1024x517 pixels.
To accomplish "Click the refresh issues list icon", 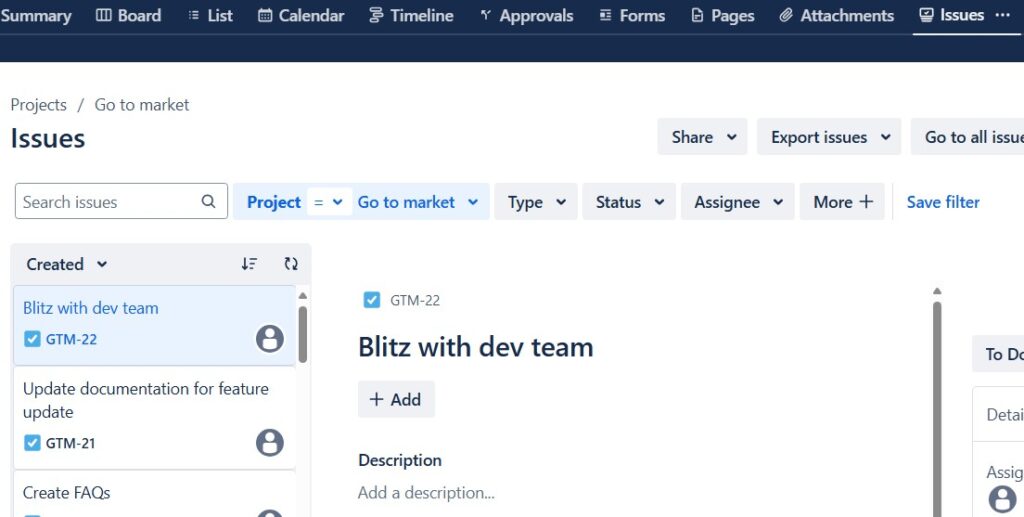I will pyautogui.click(x=291, y=264).
